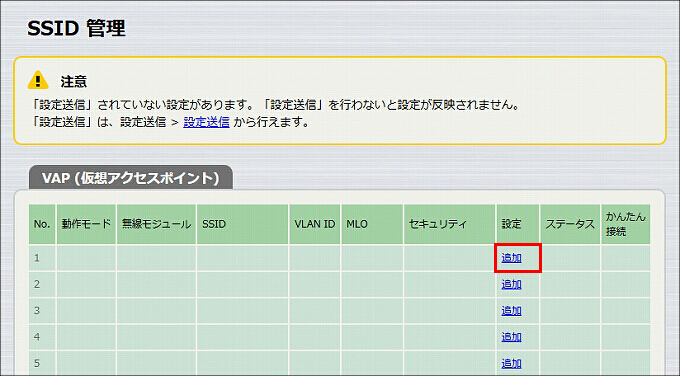680x376 pixels.
Task: Click the No. column header
Action: [x=42, y=224]
